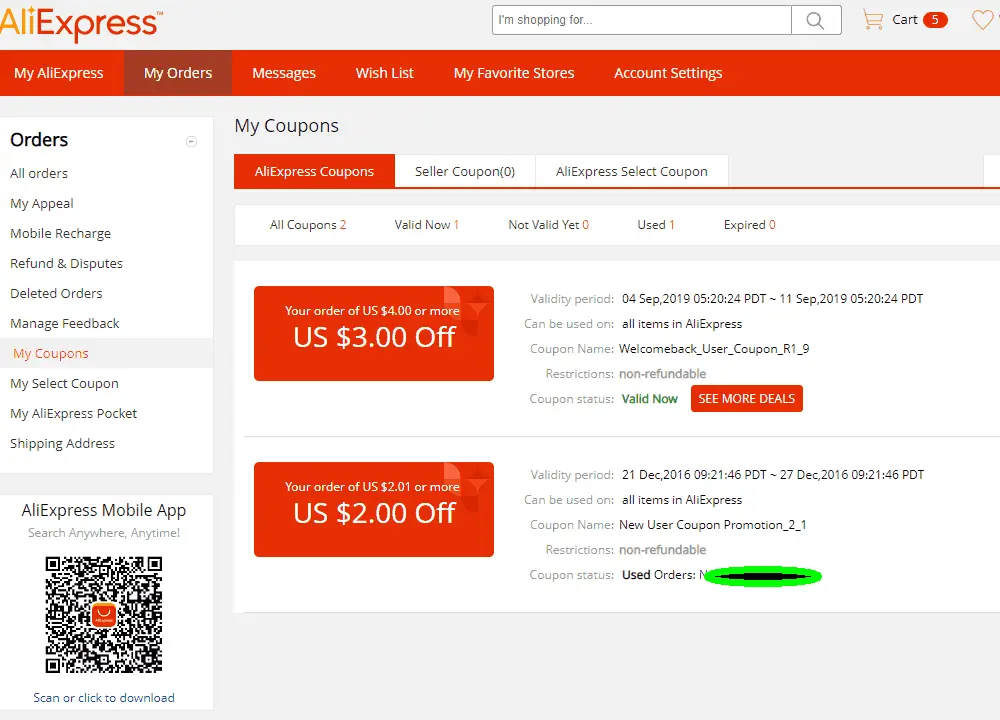Select My Coupons in sidebar
The image size is (1000, 720).
tap(51, 353)
